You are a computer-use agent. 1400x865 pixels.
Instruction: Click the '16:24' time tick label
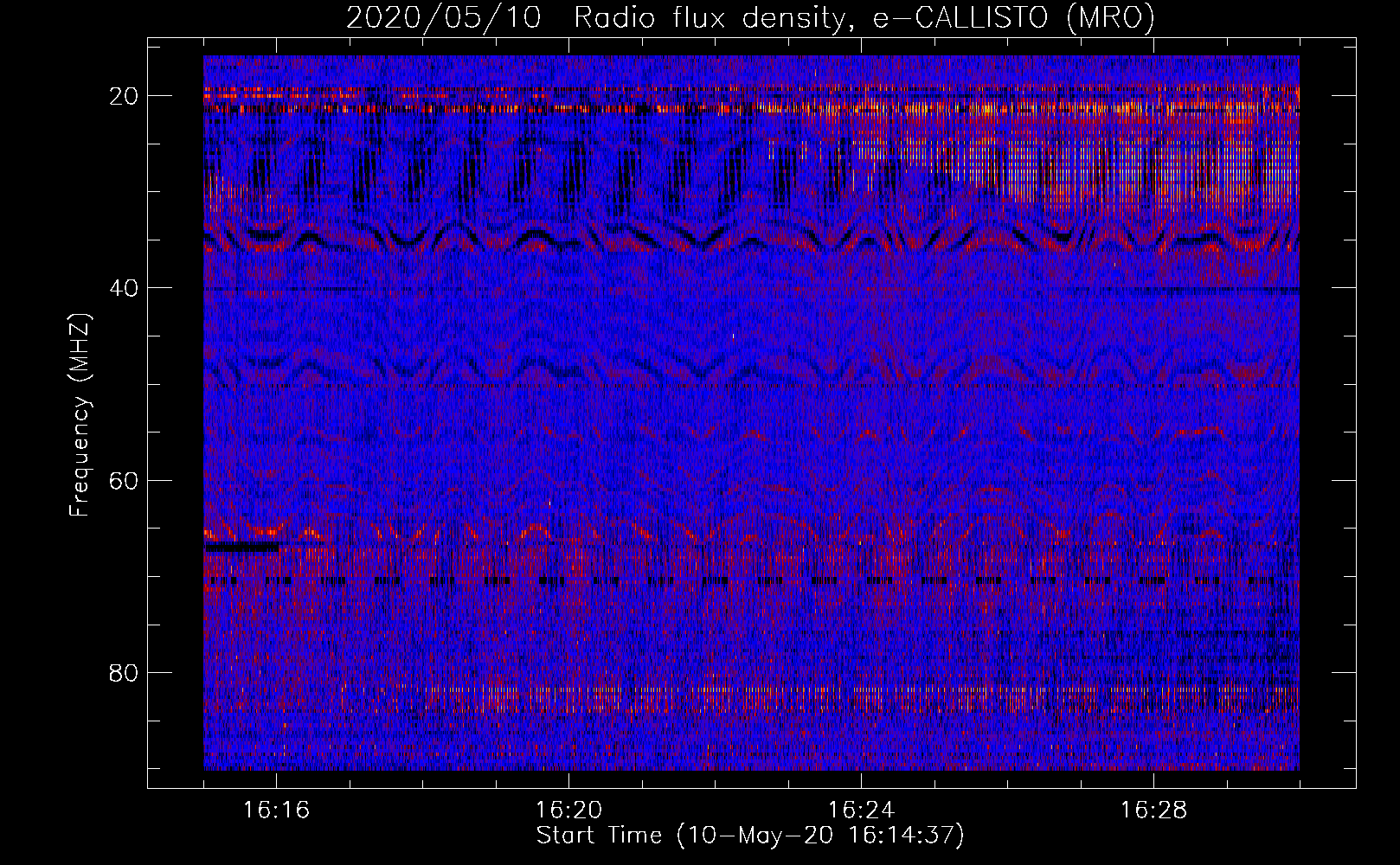coord(861,811)
